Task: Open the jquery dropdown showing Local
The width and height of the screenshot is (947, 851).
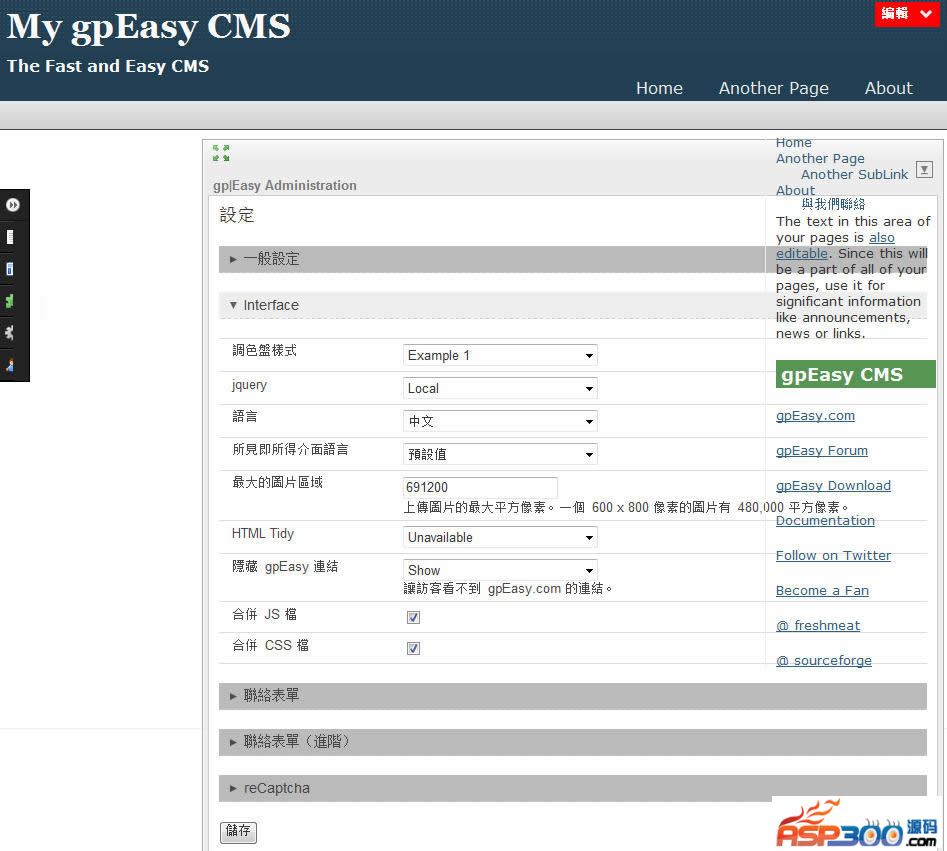Action: tap(500, 388)
